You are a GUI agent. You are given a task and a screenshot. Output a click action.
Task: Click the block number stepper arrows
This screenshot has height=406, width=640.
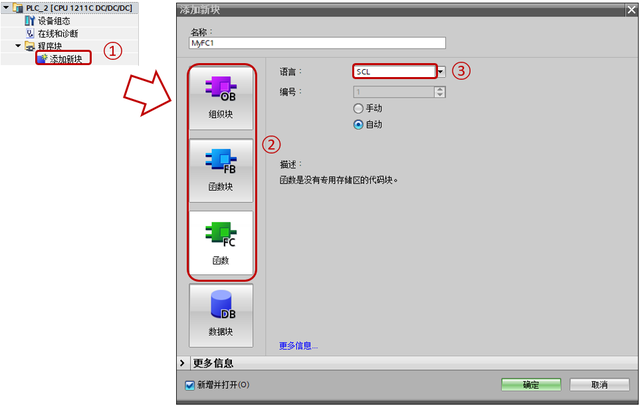coord(440,92)
